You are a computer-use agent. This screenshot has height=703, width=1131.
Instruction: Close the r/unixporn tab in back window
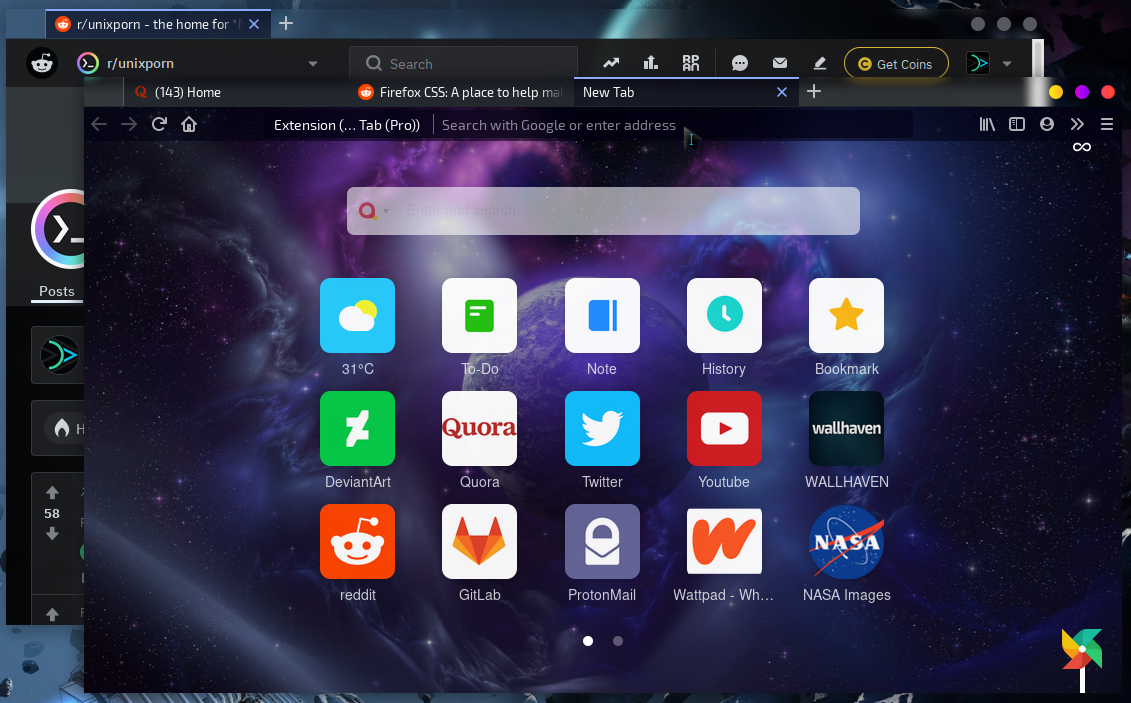tap(254, 24)
